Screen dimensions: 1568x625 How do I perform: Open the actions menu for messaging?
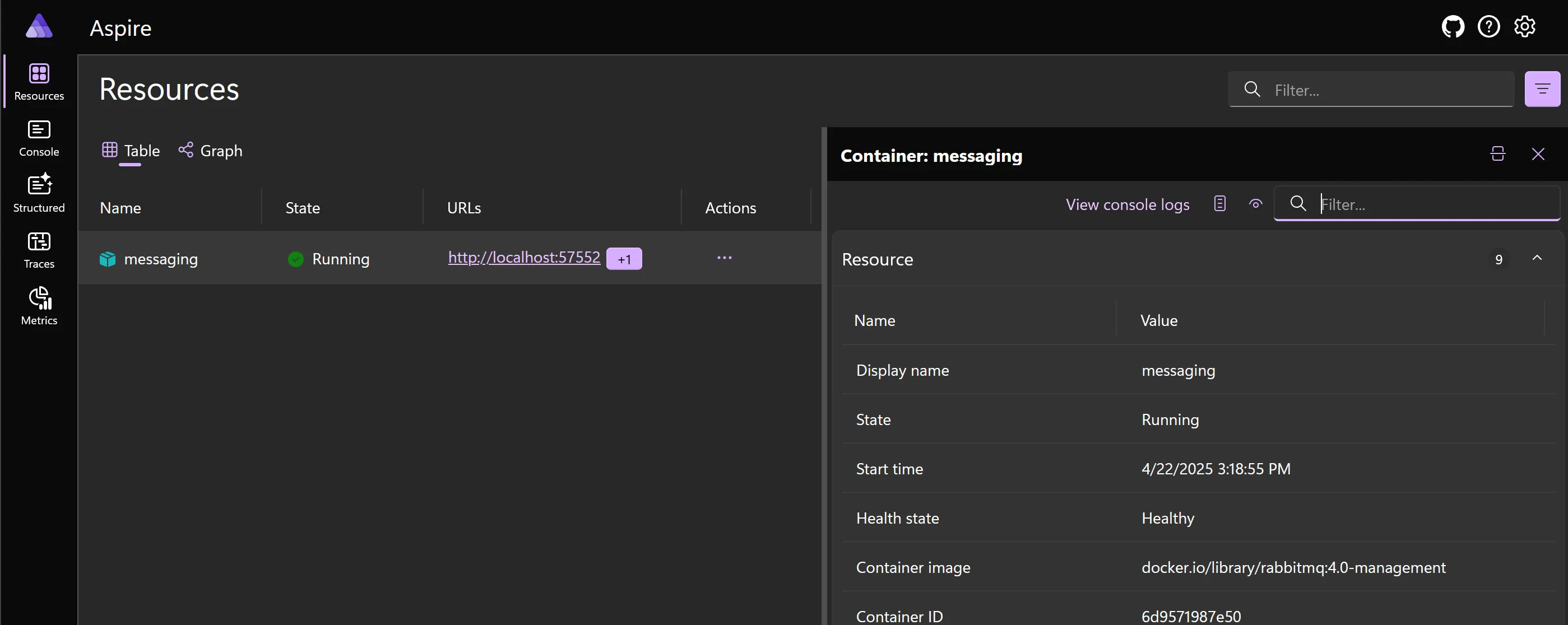click(725, 258)
